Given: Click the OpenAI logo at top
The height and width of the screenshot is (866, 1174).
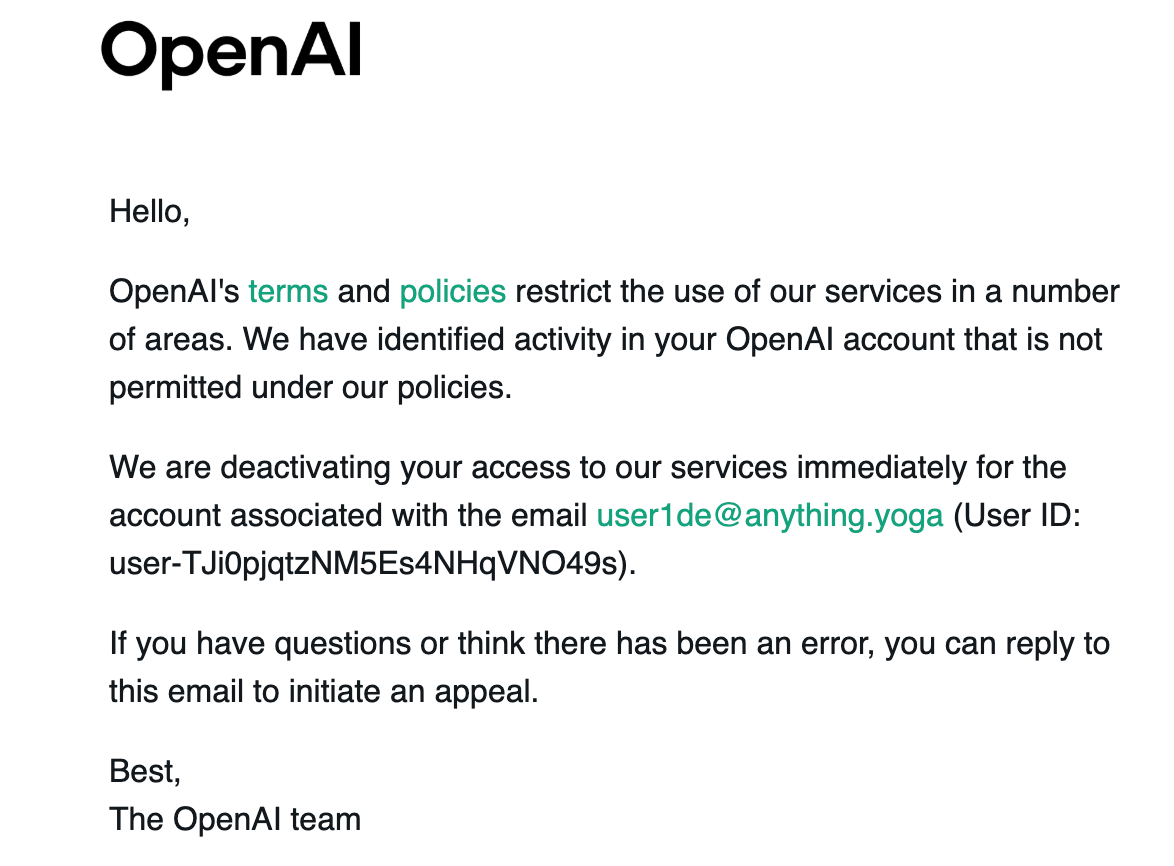Looking at the screenshot, I should [x=231, y=54].
